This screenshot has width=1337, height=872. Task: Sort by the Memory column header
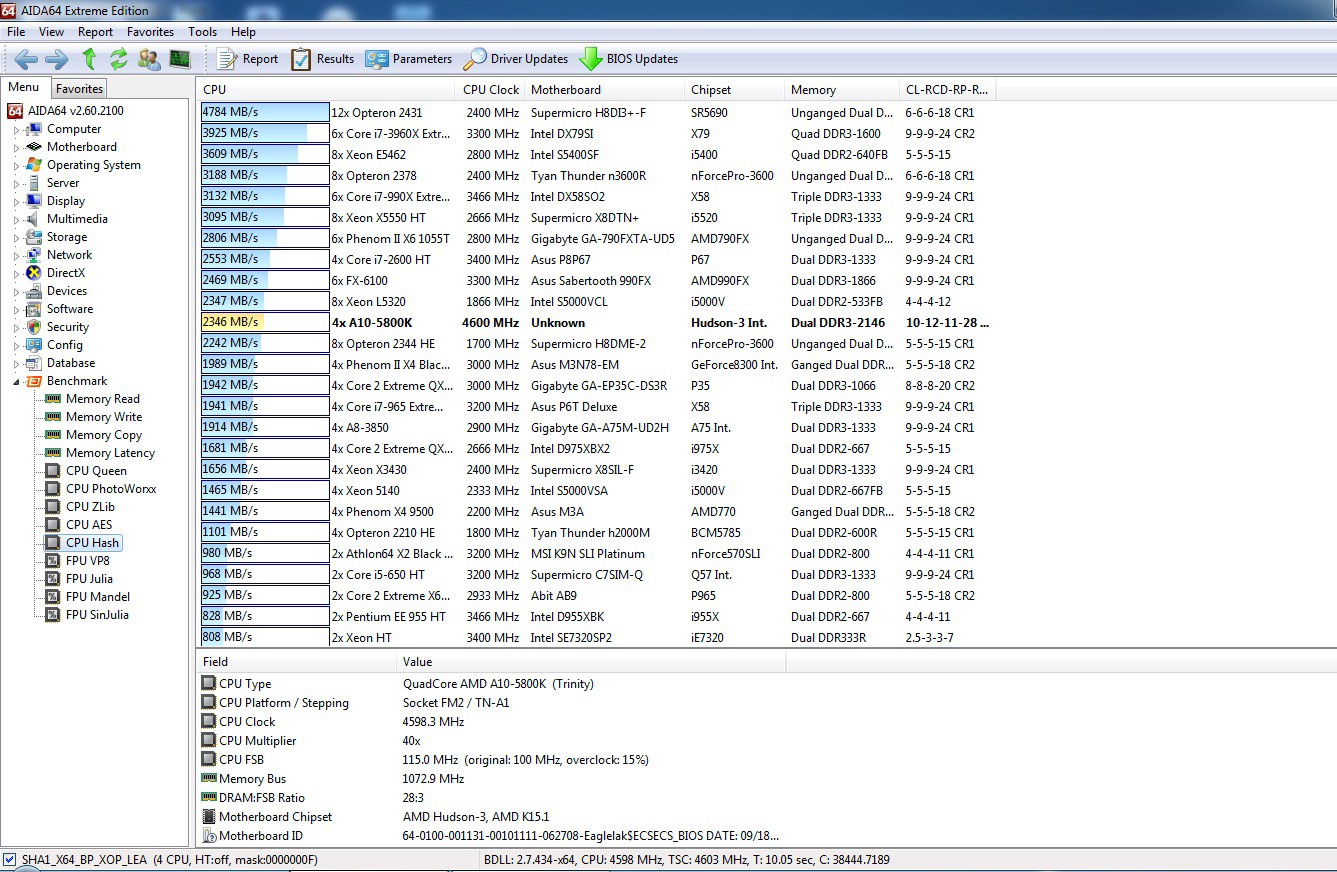842,90
